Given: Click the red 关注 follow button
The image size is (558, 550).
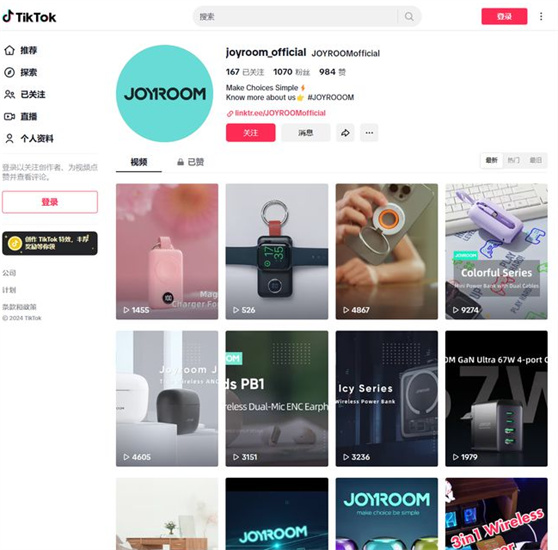Looking at the screenshot, I should [251, 133].
